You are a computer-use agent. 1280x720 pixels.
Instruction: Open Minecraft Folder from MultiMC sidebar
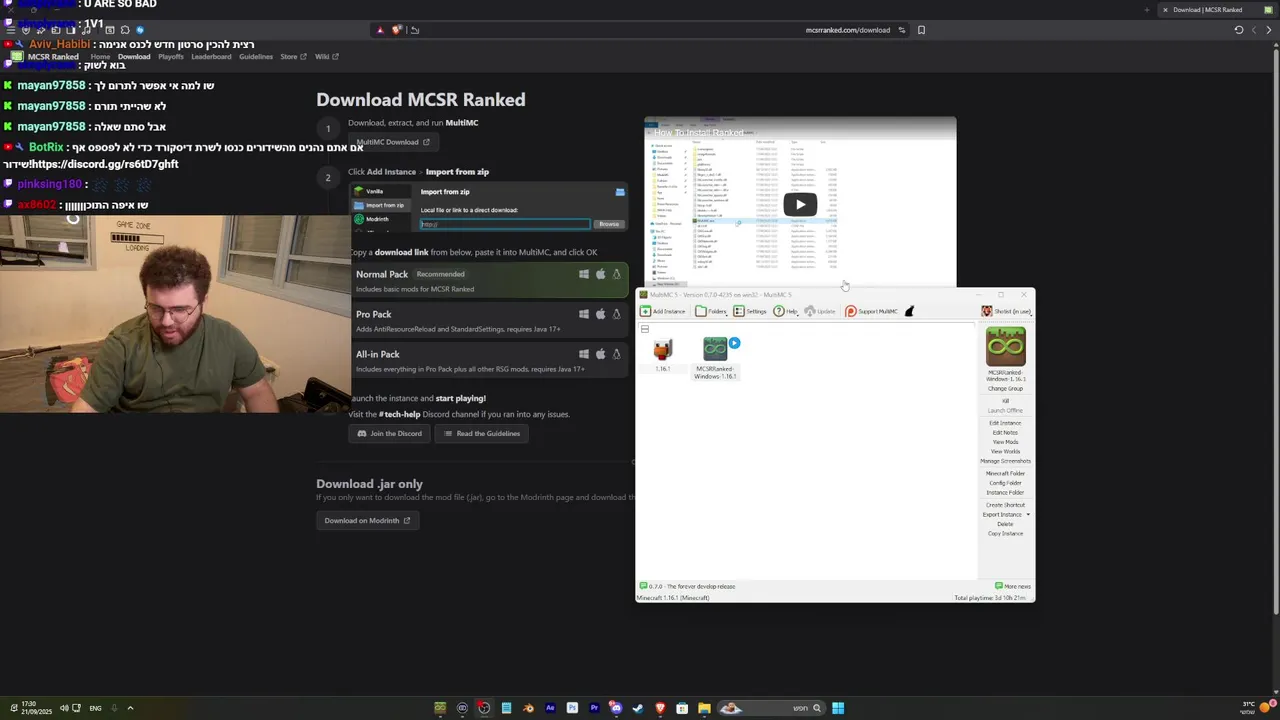pos(1005,473)
